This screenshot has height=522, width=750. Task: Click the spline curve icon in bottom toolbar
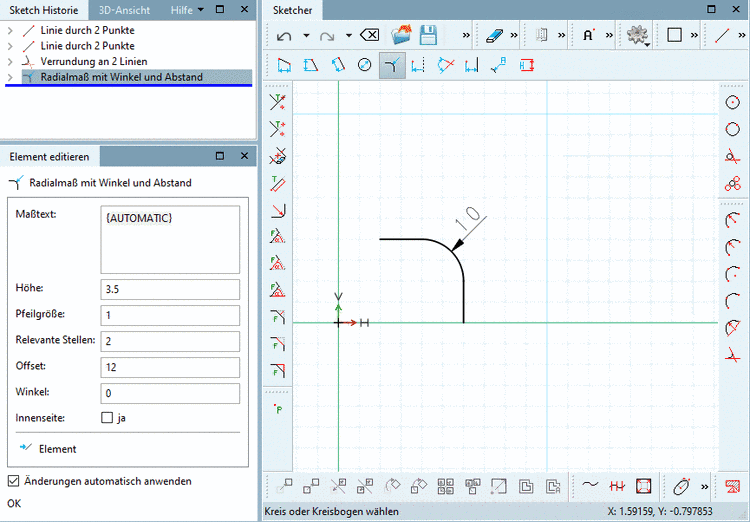tap(590, 486)
